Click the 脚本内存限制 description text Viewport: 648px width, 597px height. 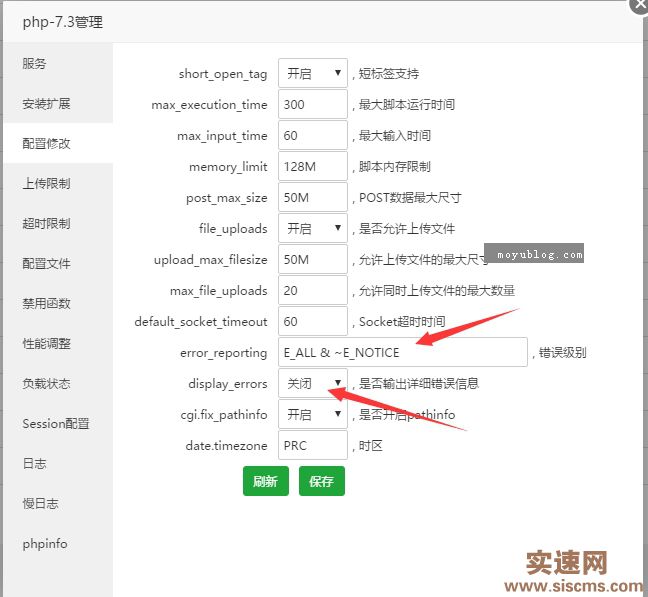(395, 166)
